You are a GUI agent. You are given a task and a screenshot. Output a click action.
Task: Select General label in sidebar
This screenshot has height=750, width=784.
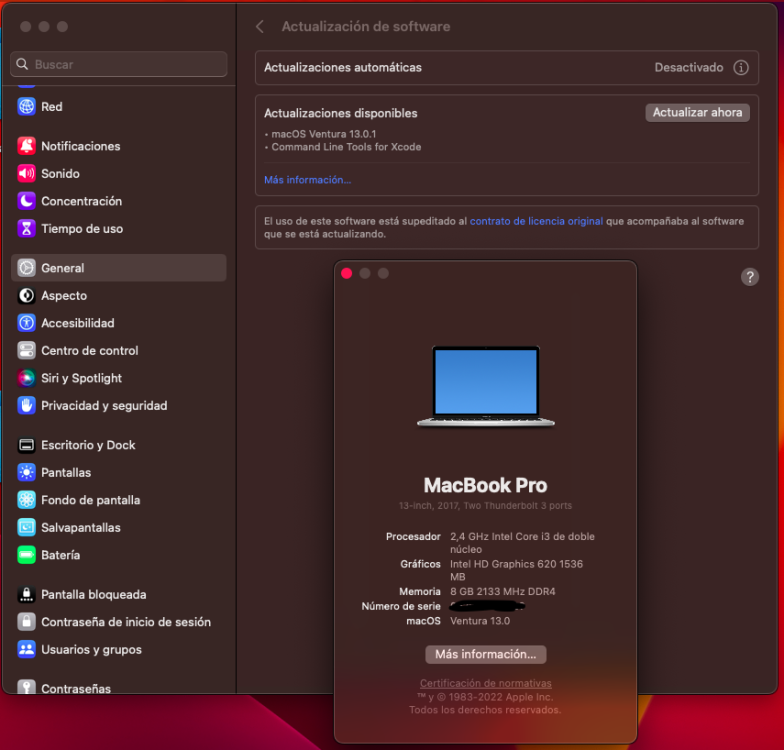tap(62, 268)
